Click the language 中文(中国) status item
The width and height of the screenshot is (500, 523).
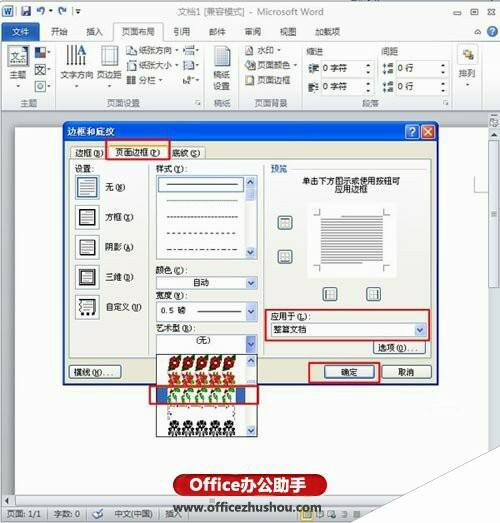point(133,514)
